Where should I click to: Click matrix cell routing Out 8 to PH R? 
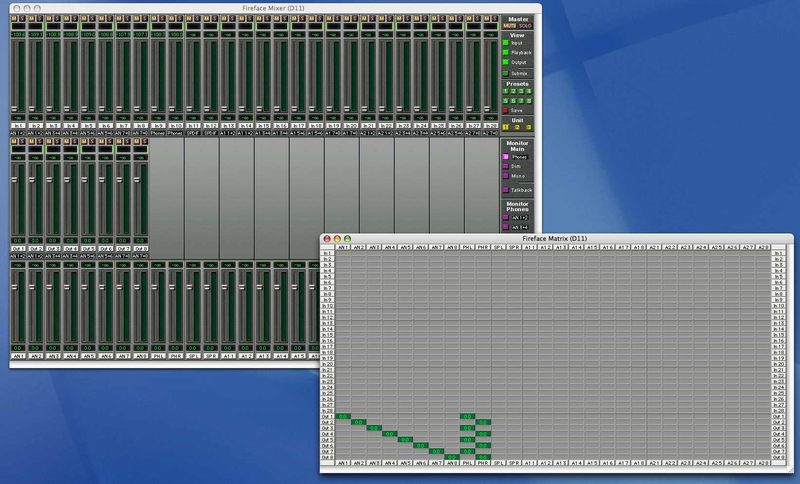point(483,457)
